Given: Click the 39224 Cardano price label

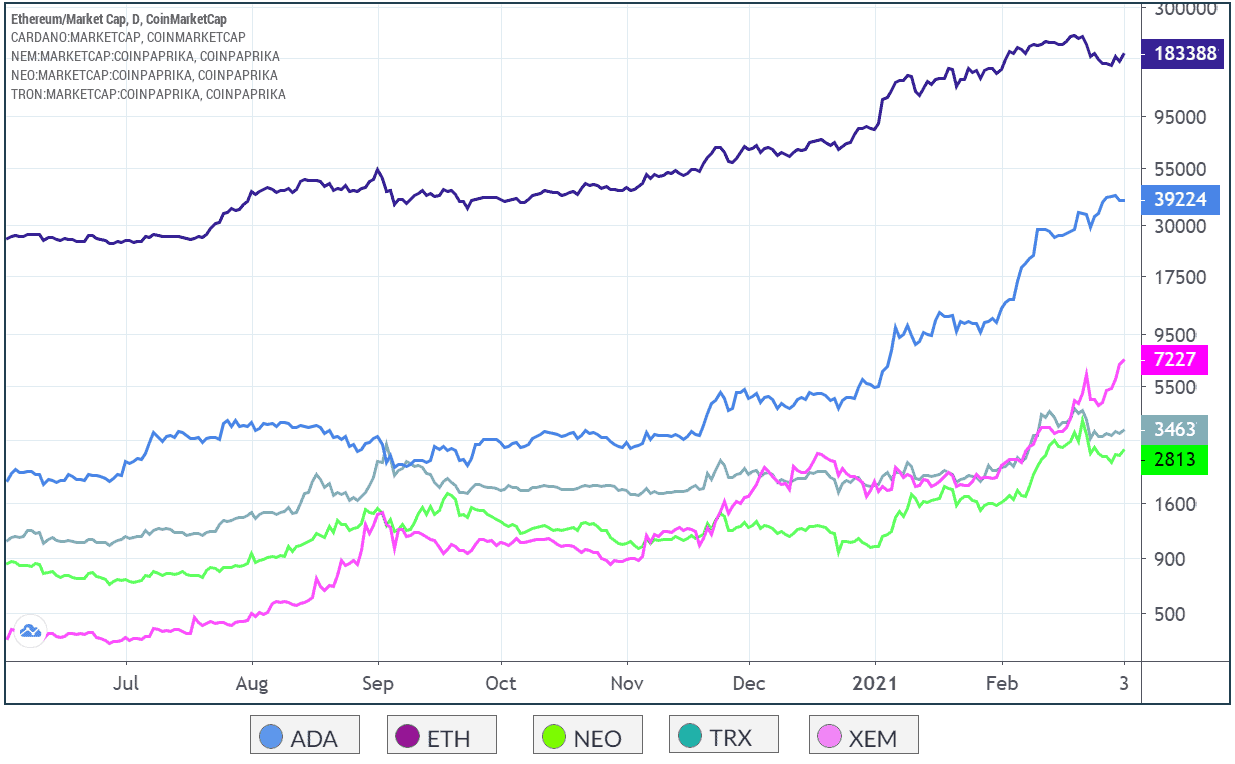Looking at the screenshot, I should tap(1179, 200).
